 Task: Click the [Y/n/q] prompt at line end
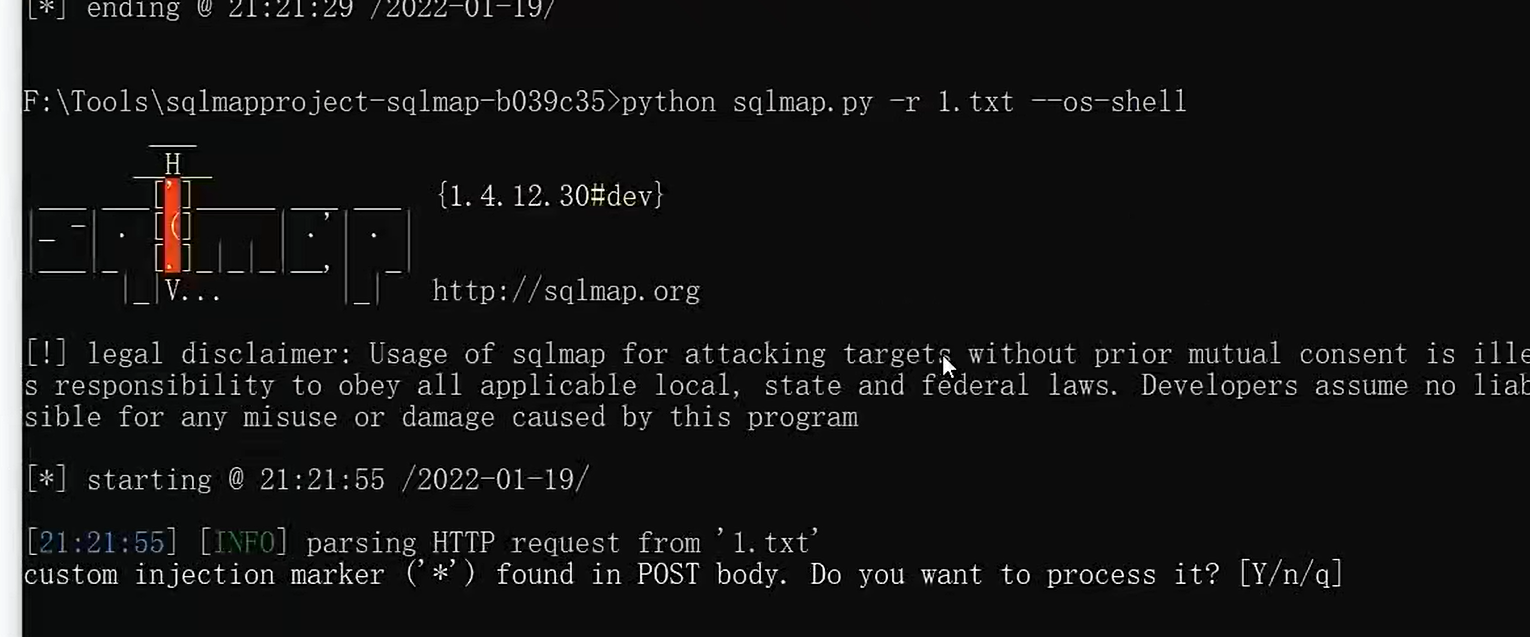click(1290, 575)
